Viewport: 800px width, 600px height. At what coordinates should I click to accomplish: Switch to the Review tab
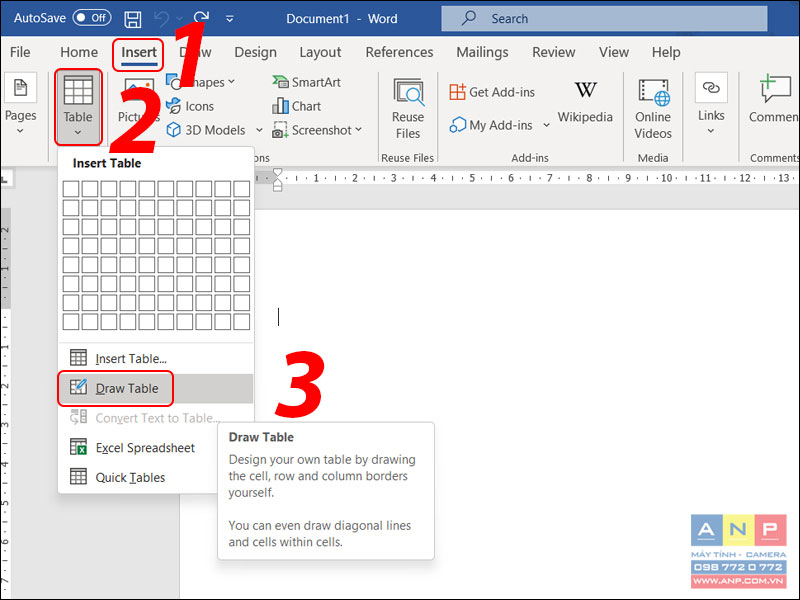554,52
